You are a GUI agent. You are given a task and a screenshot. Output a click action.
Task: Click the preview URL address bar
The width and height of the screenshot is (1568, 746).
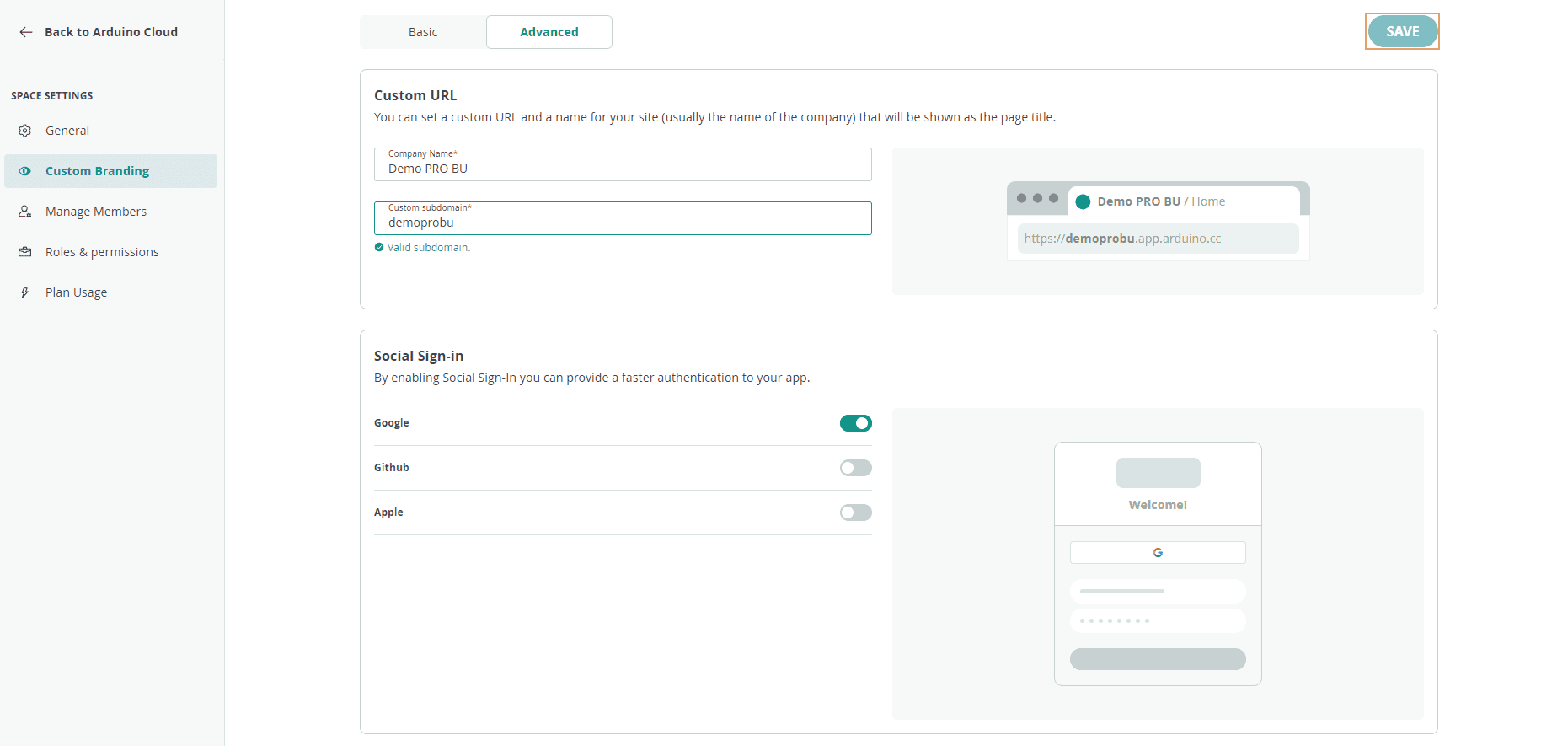1158,239
